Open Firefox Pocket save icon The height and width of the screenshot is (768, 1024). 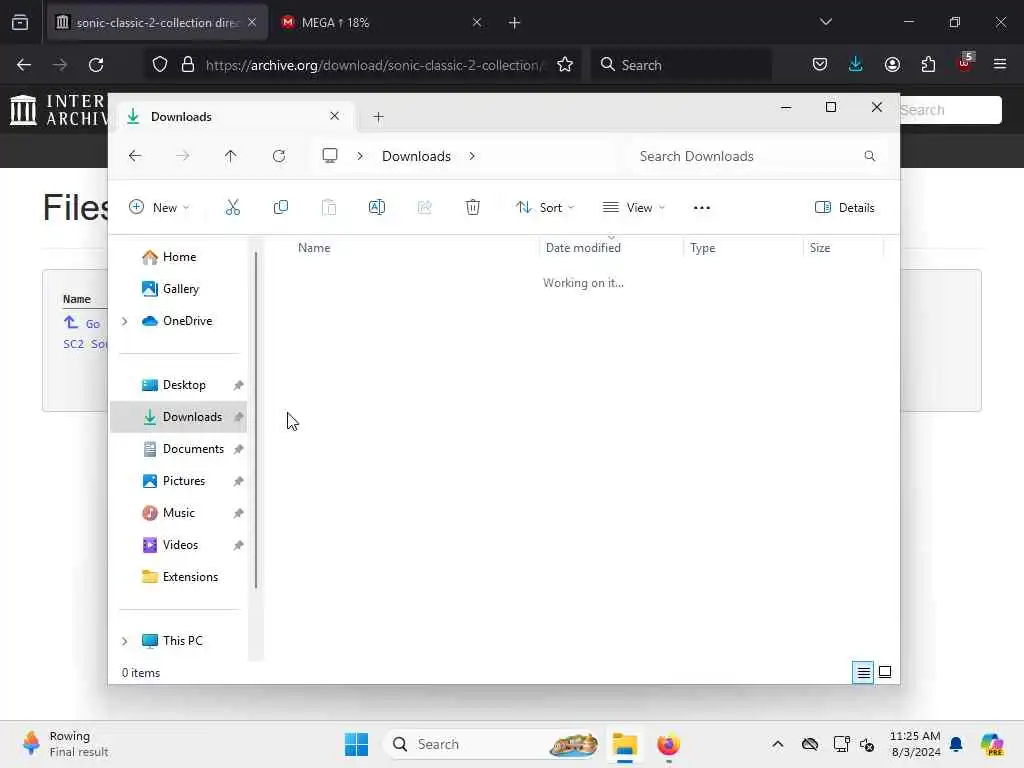click(820, 65)
